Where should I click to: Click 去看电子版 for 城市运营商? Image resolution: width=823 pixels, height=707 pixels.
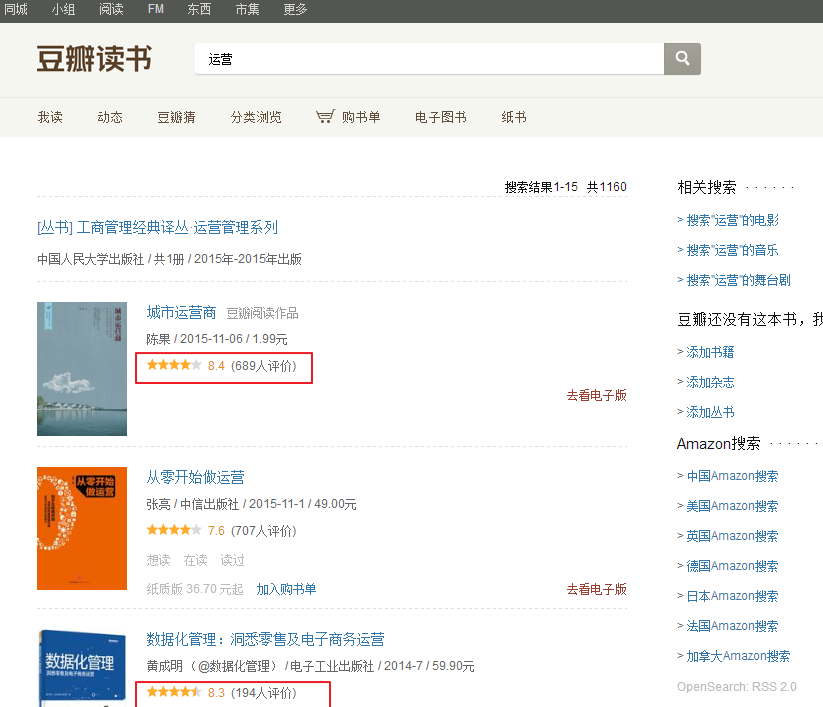[594, 395]
